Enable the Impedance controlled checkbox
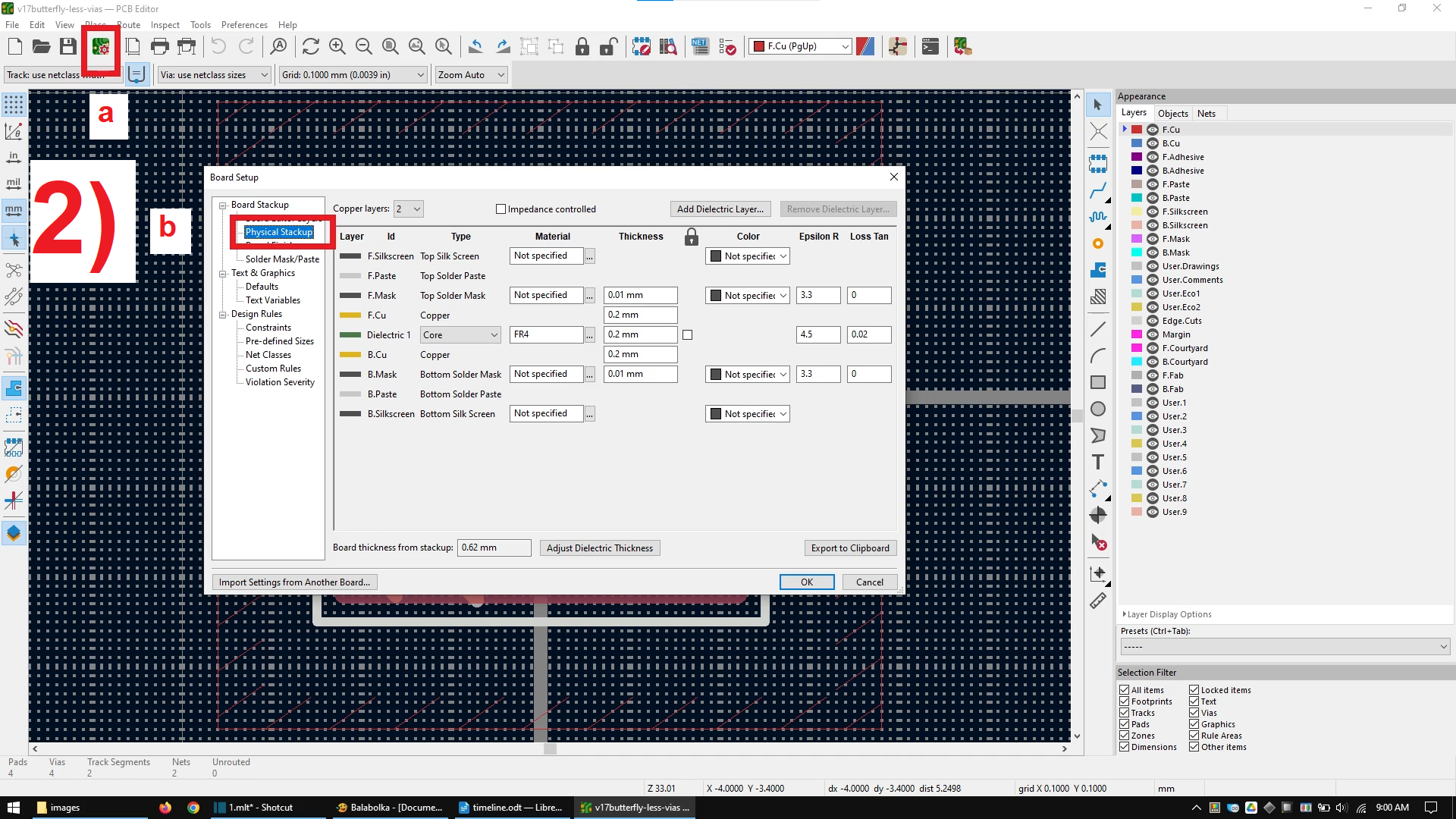The height and width of the screenshot is (819, 1456). pyautogui.click(x=501, y=209)
